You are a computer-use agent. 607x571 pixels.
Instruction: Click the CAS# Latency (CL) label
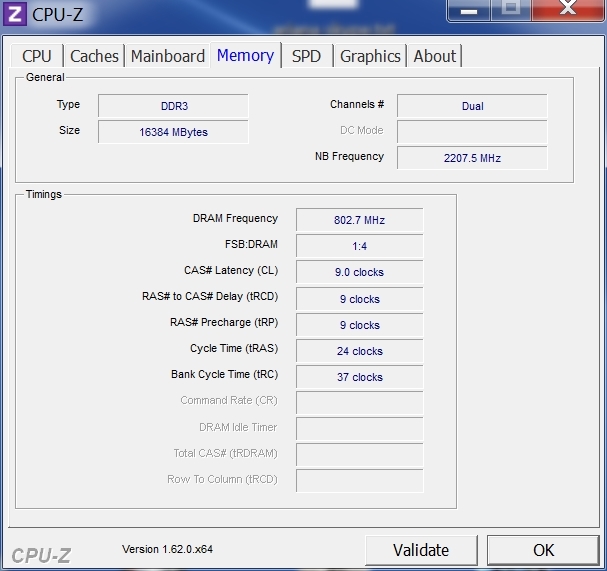pyautogui.click(x=231, y=270)
